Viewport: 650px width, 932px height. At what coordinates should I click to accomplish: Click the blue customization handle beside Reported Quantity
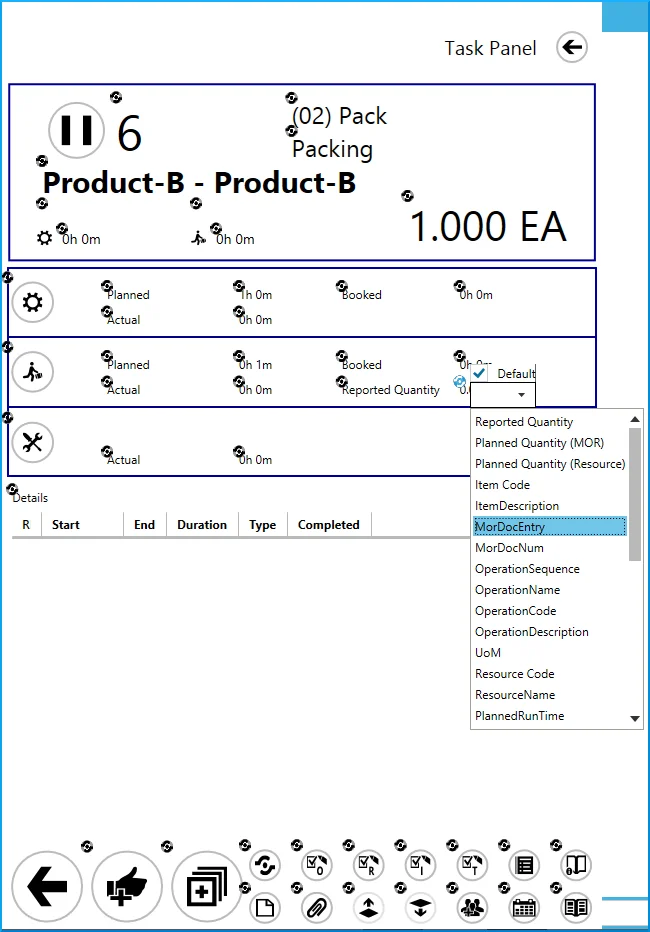click(x=459, y=382)
